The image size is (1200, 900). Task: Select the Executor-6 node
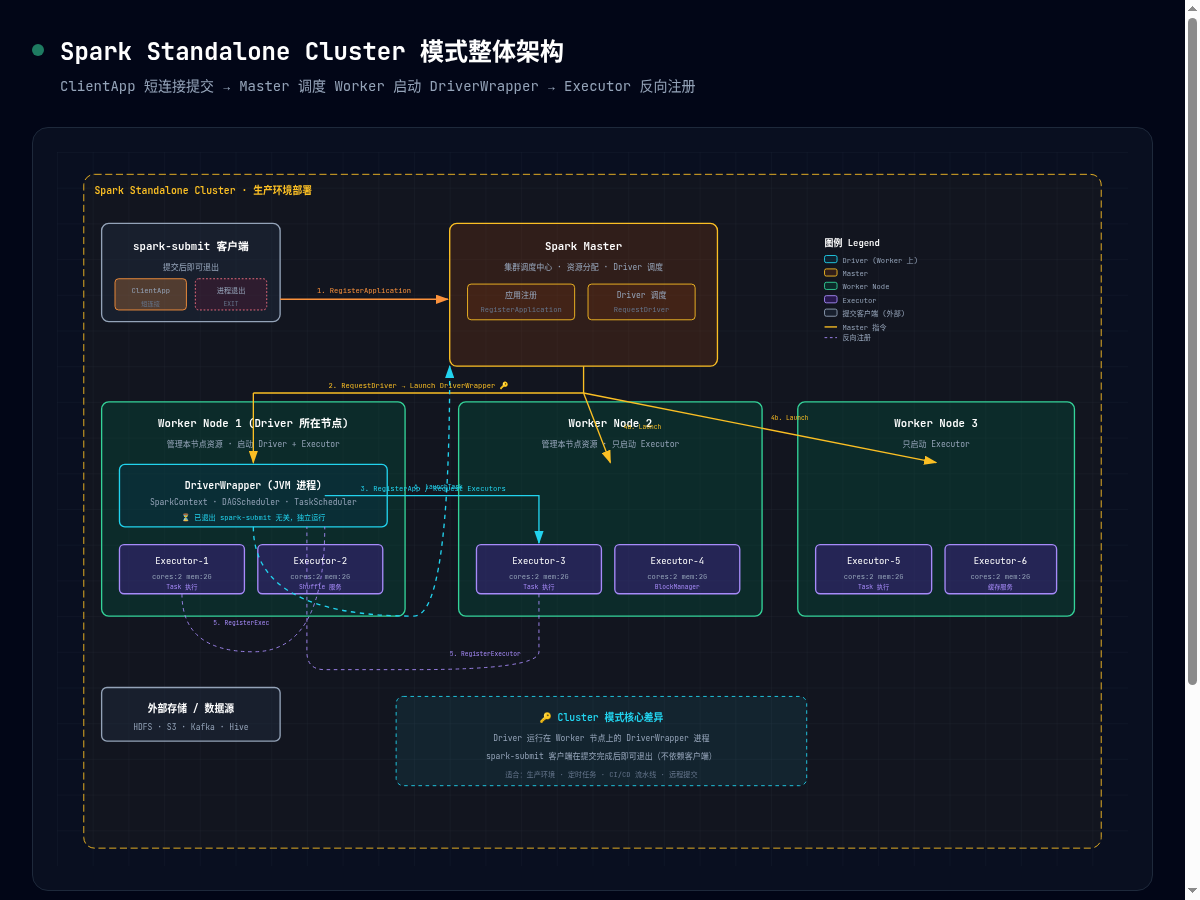click(x=1000, y=569)
